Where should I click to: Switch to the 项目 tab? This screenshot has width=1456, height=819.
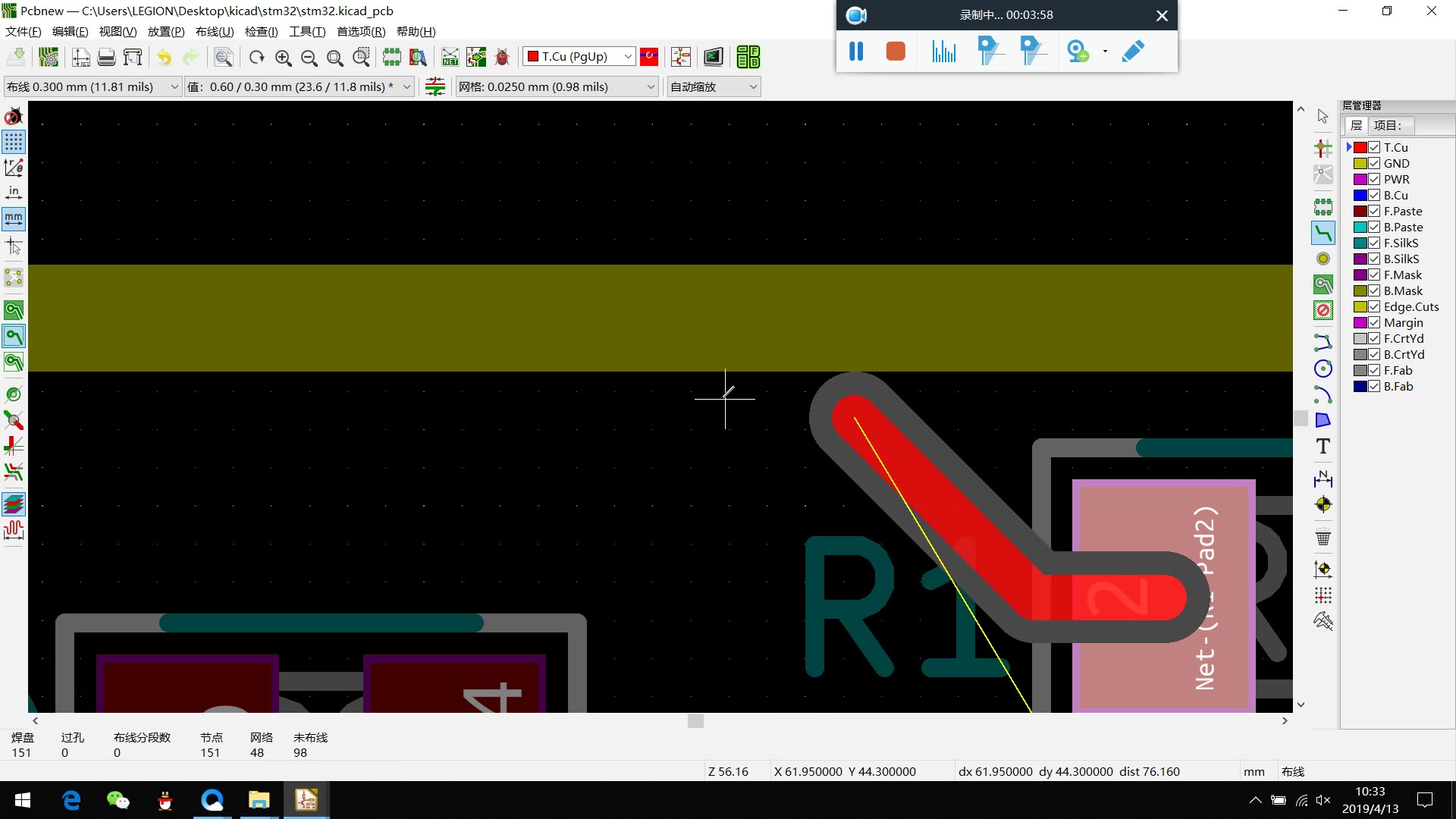pyautogui.click(x=1387, y=126)
